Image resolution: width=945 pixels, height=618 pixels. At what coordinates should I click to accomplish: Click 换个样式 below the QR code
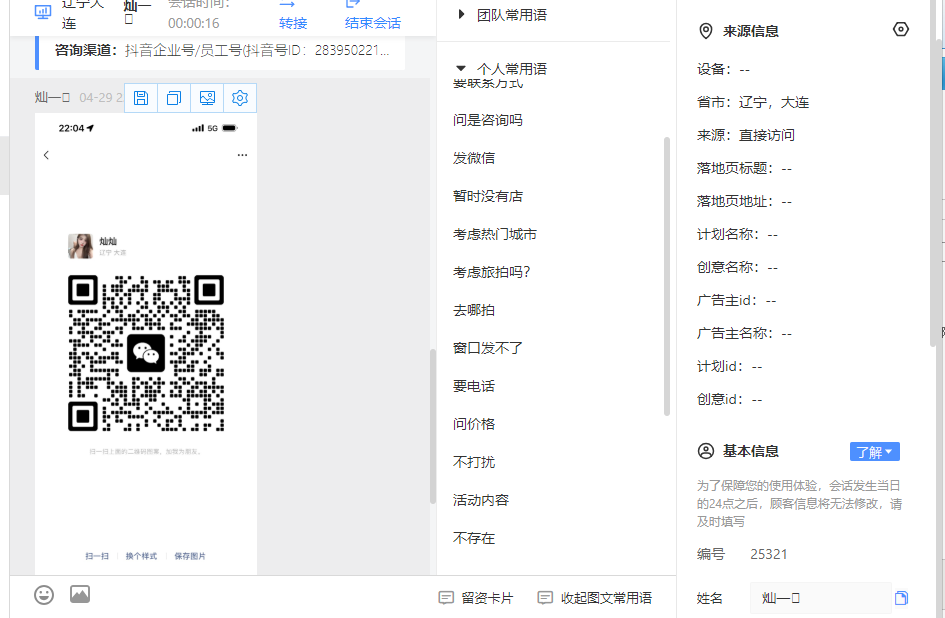tap(141, 556)
